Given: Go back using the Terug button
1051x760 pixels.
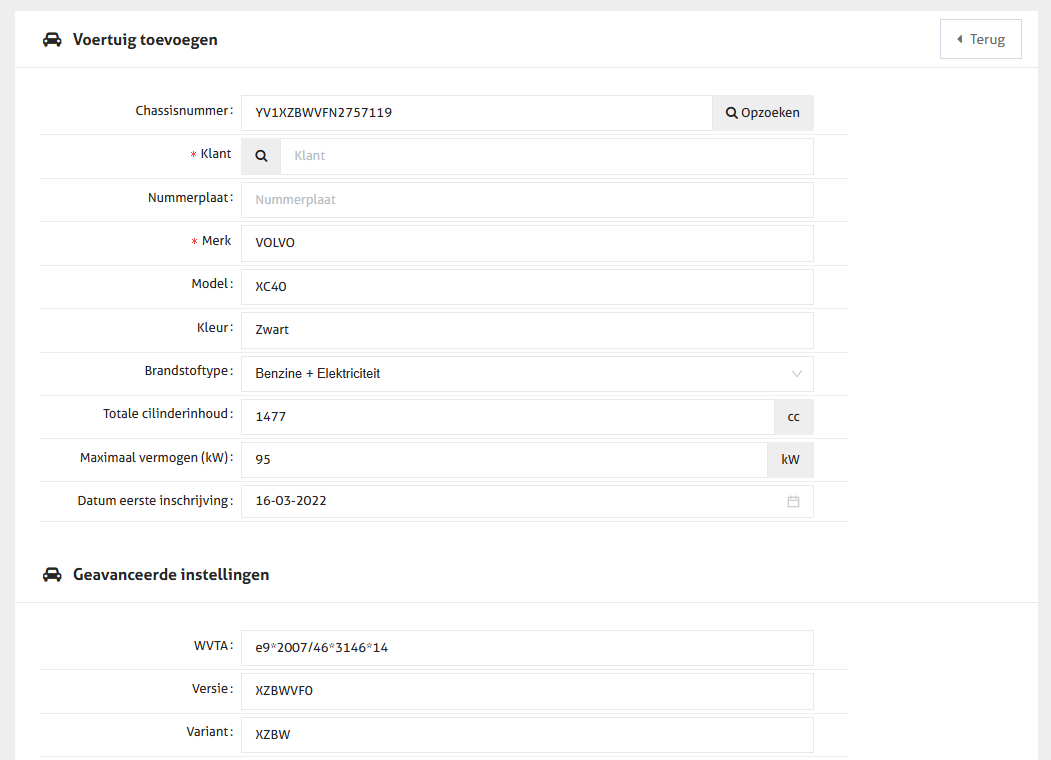Looking at the screenshot, I should tap(980, 39).
